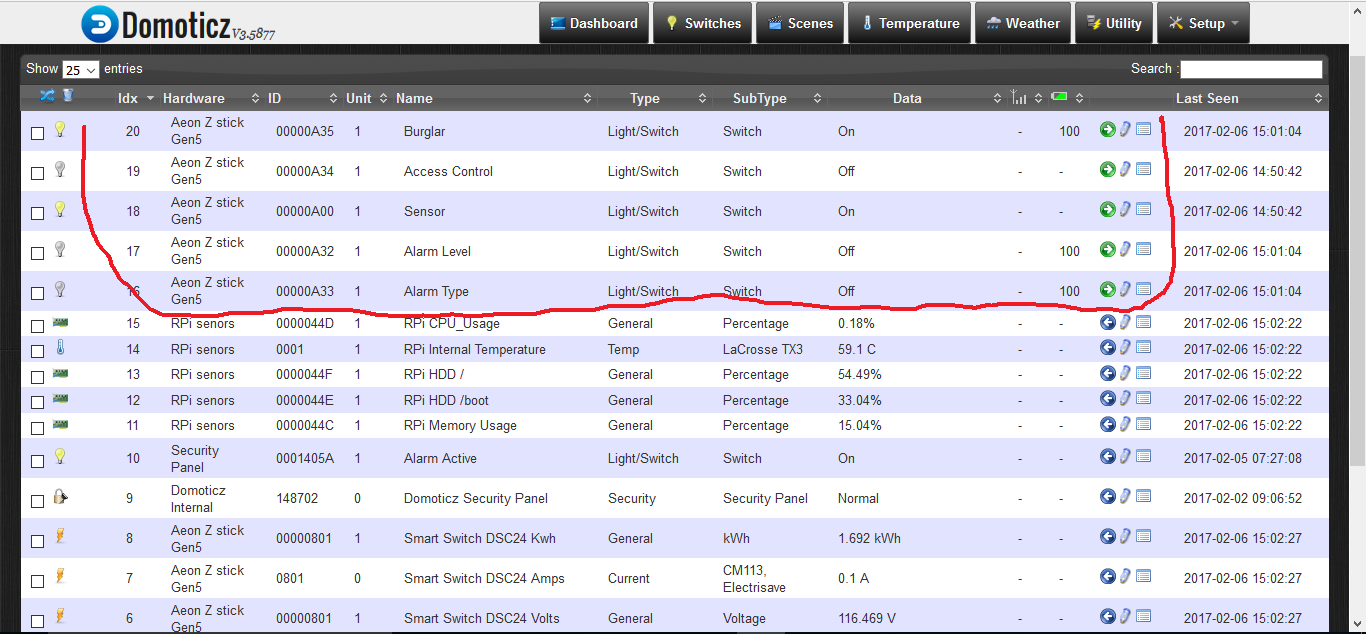This screenshot has height=634, width=1366.
Task: Click the pencil icon for Alarm Type row
Action: (1125, 289)
